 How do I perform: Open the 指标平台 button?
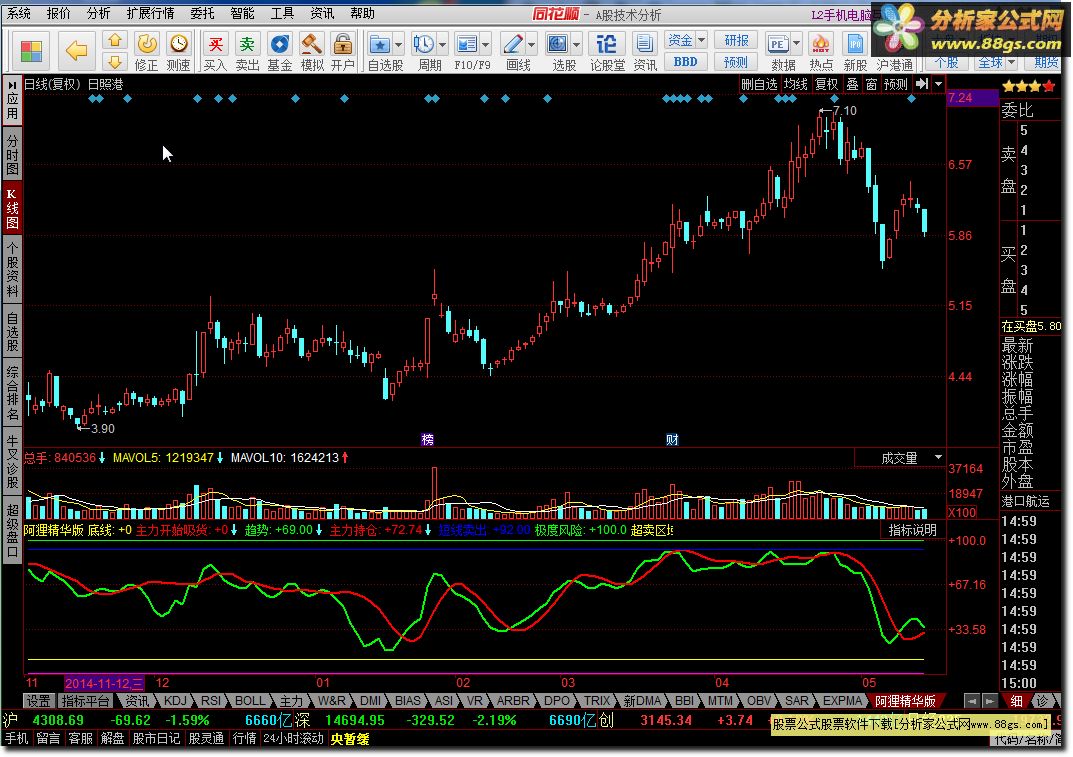point(85,701)
